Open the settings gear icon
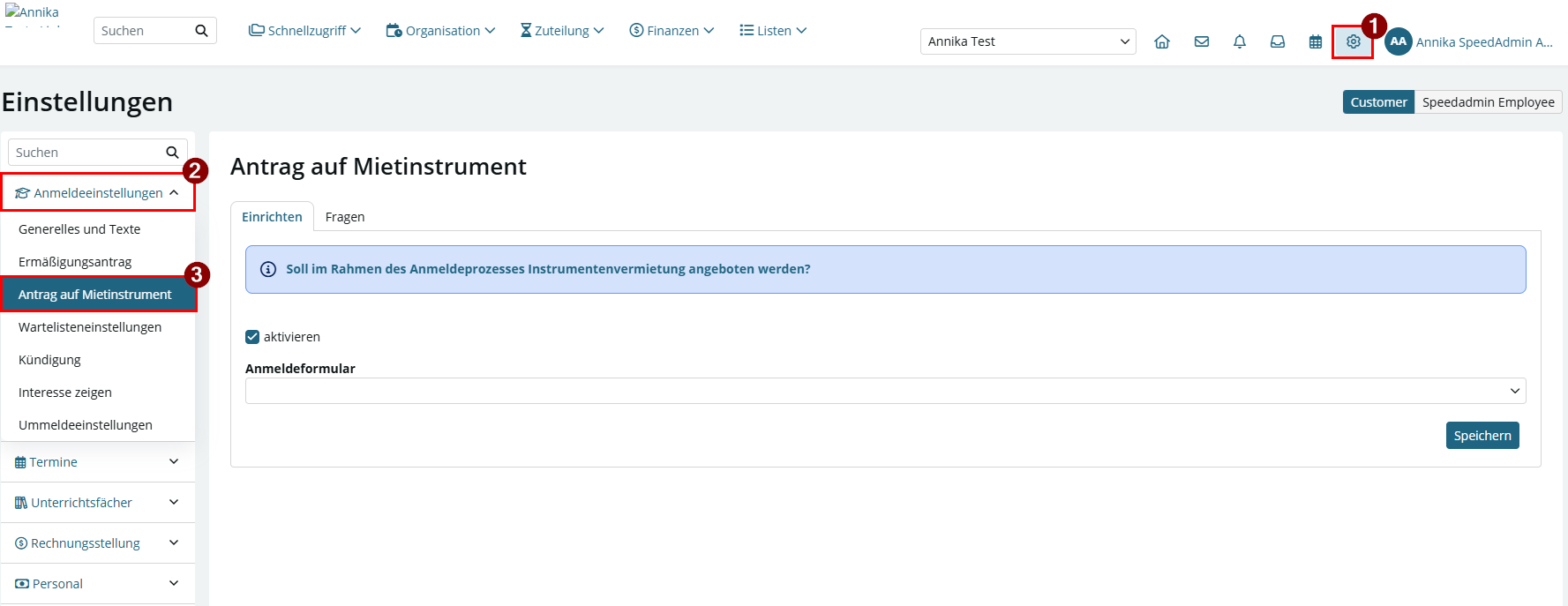1568x606 pixels. pyautogui.click(x=1353, y=41)
